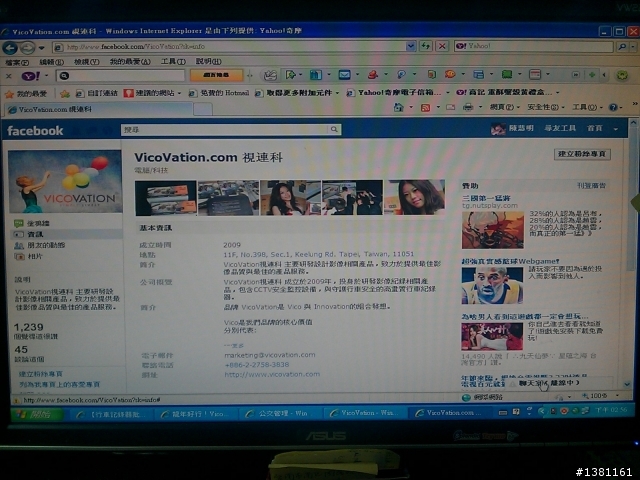Click the IE Home icon in command bar
The image size is (640, 480).
click(x=398, y=107)
